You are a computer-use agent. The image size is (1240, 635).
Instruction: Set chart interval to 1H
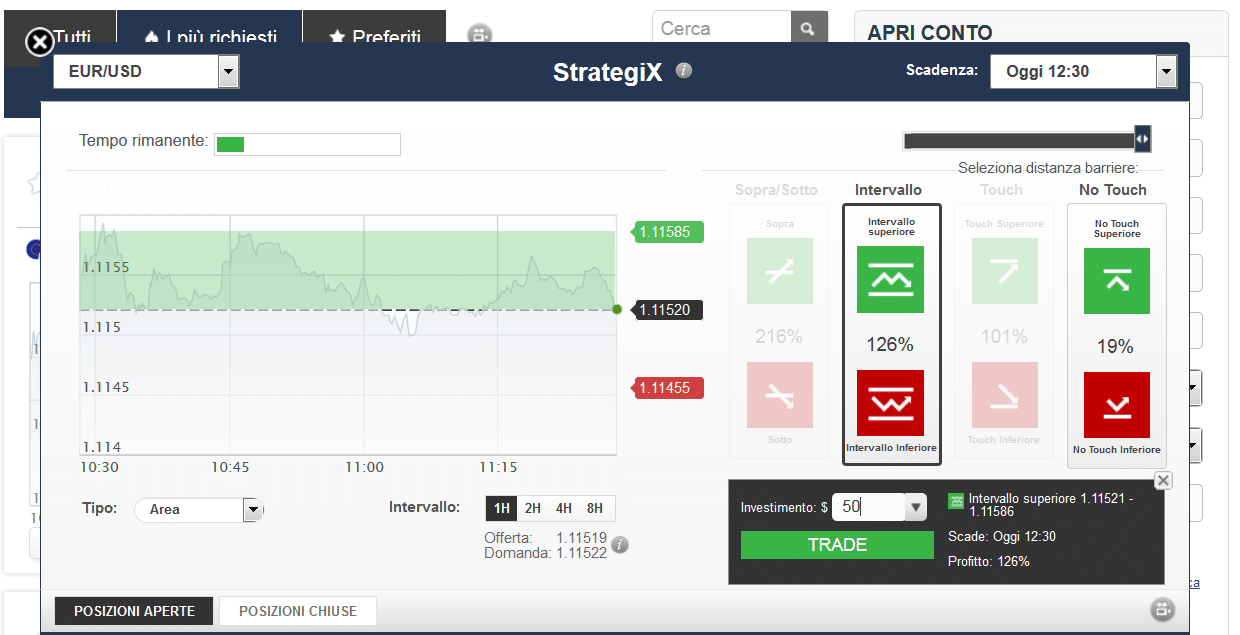(501, 508)
